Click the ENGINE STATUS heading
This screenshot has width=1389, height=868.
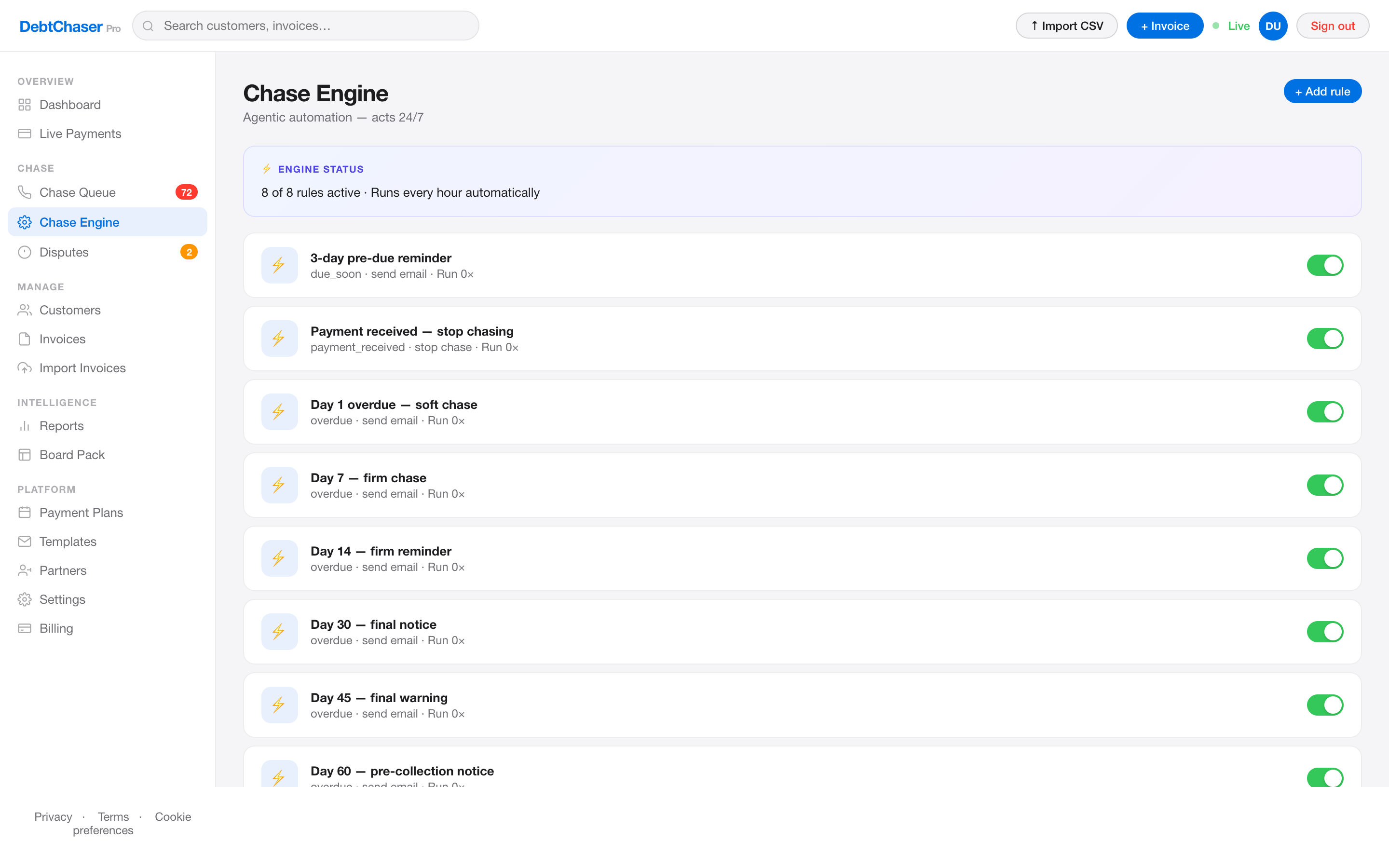point(321,169)
